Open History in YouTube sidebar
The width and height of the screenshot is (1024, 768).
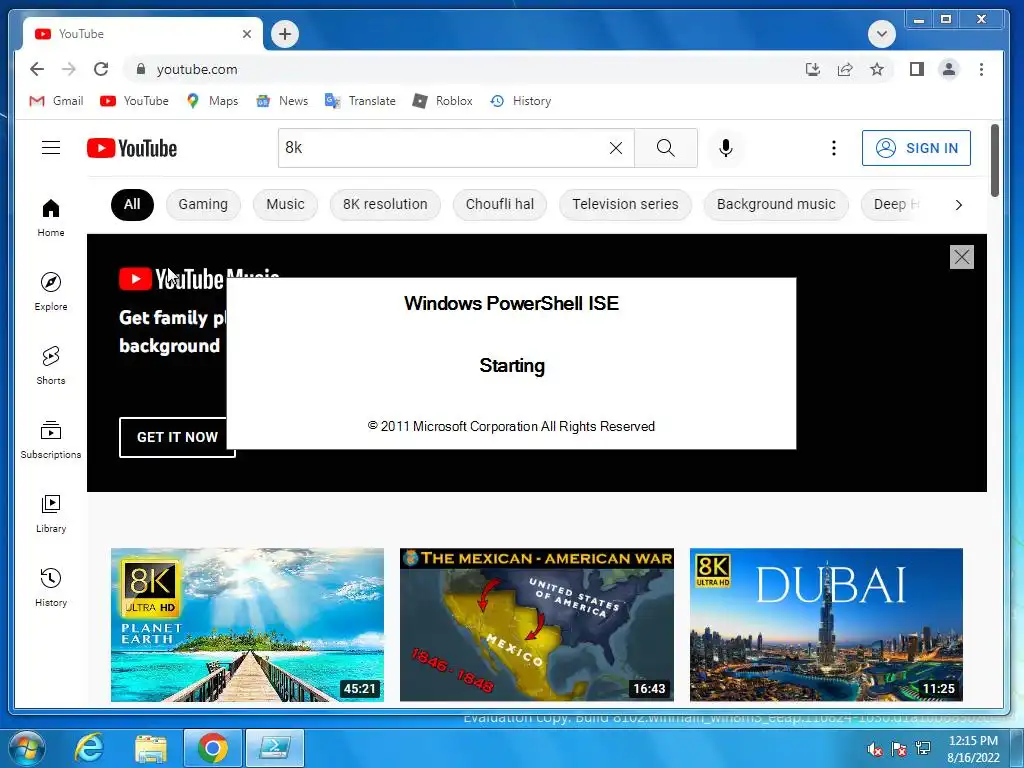click(x=51, y=588)
